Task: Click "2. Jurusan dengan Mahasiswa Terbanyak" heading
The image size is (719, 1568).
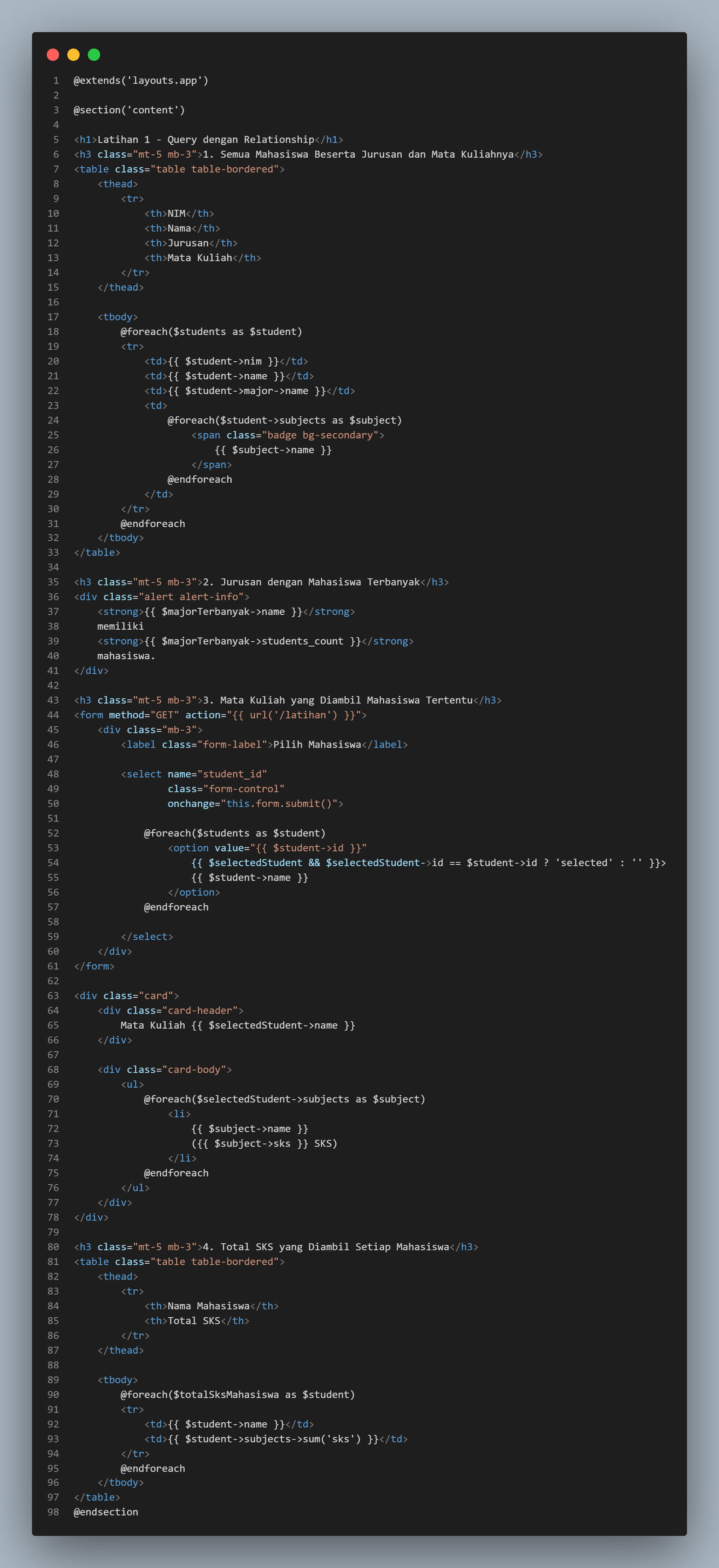Action: [311, 582]
